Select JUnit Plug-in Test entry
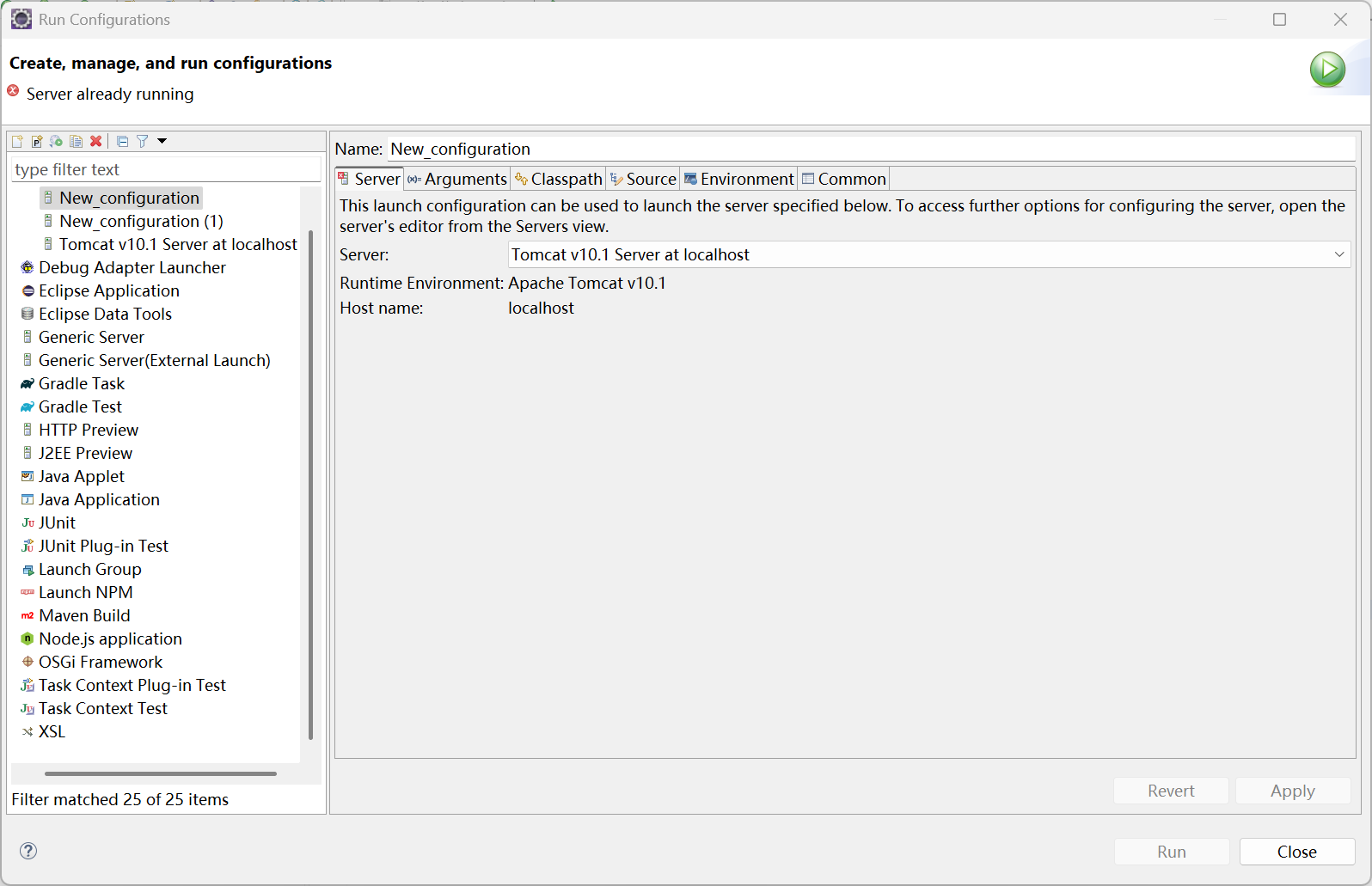 click(95, 546)
